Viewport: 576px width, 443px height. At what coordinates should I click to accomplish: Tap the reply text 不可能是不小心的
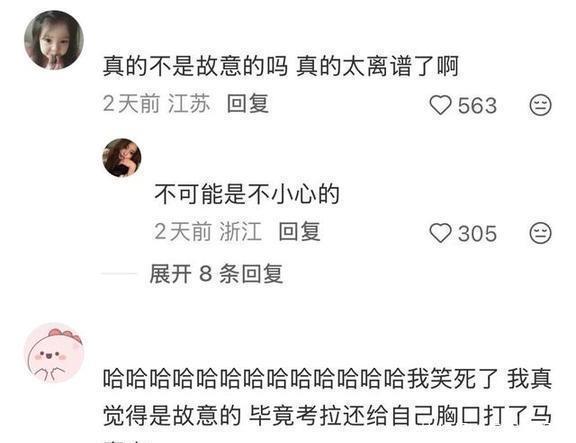(246, 194)
